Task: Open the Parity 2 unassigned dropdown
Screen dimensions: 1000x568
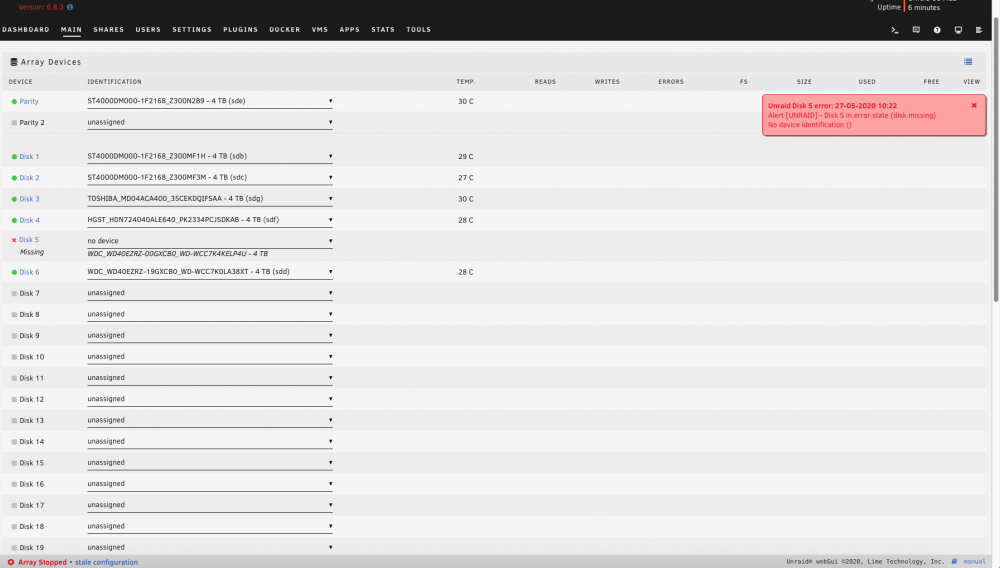Action: (210, 122)
